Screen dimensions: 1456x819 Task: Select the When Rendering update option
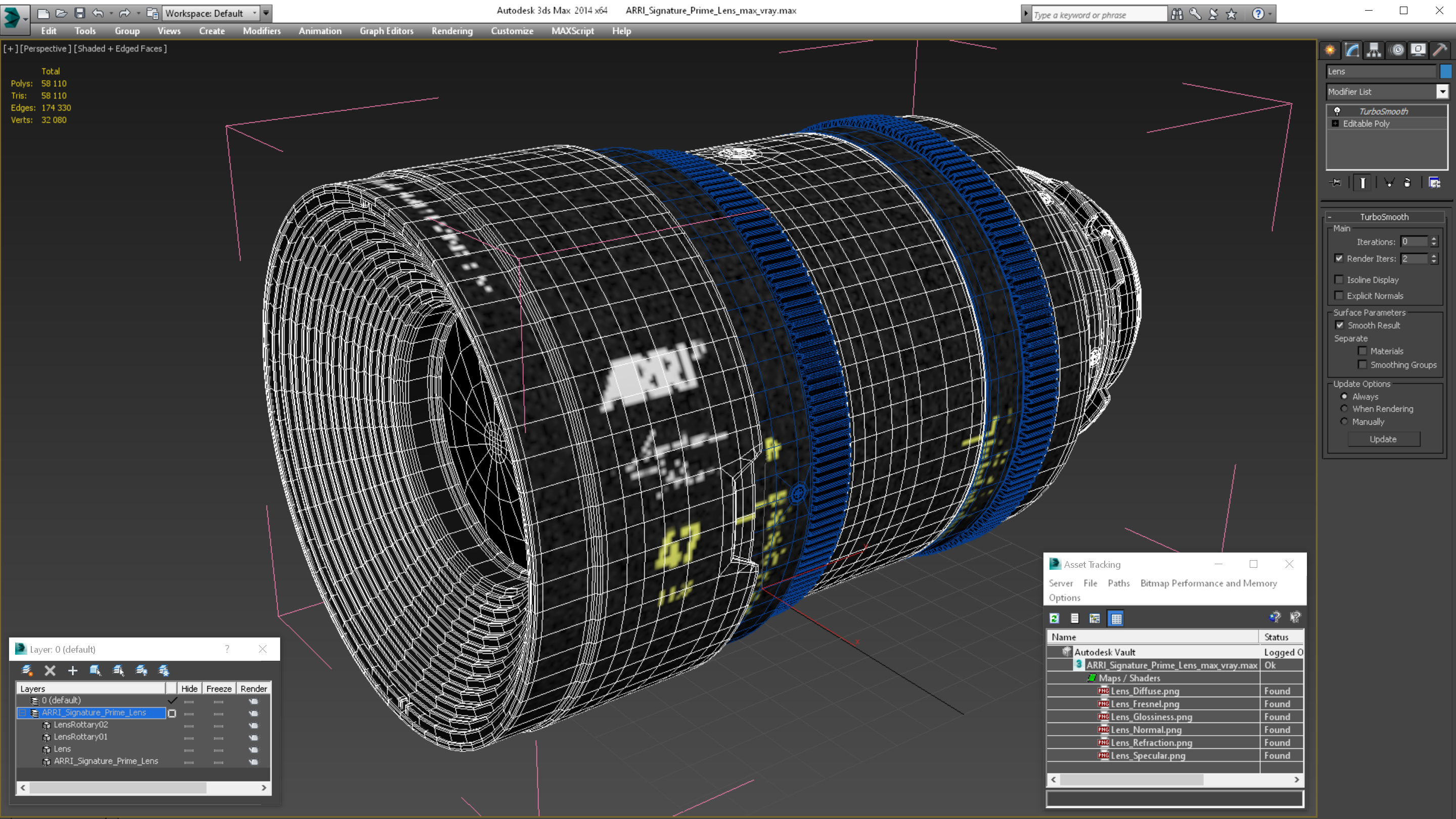1345,408
